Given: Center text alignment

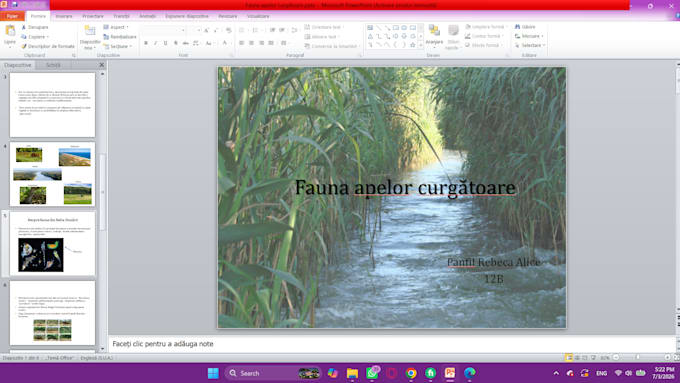Looking at the screenshot, I should click(x=252, y=43).
